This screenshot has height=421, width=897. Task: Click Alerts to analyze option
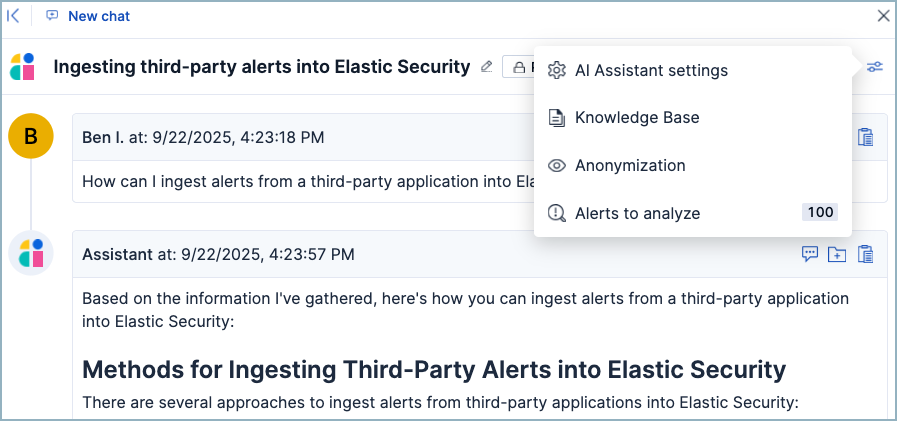click(x=636, y=213)
